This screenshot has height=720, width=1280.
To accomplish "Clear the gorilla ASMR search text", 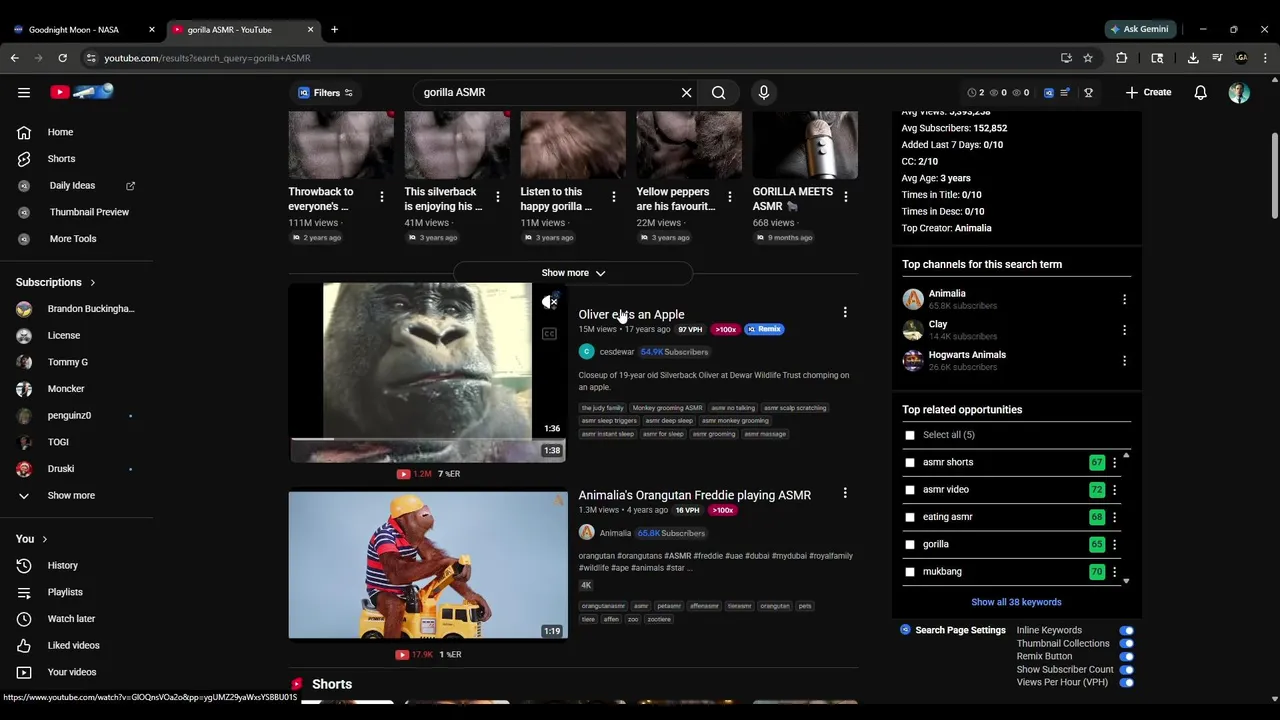I will 686,92.
